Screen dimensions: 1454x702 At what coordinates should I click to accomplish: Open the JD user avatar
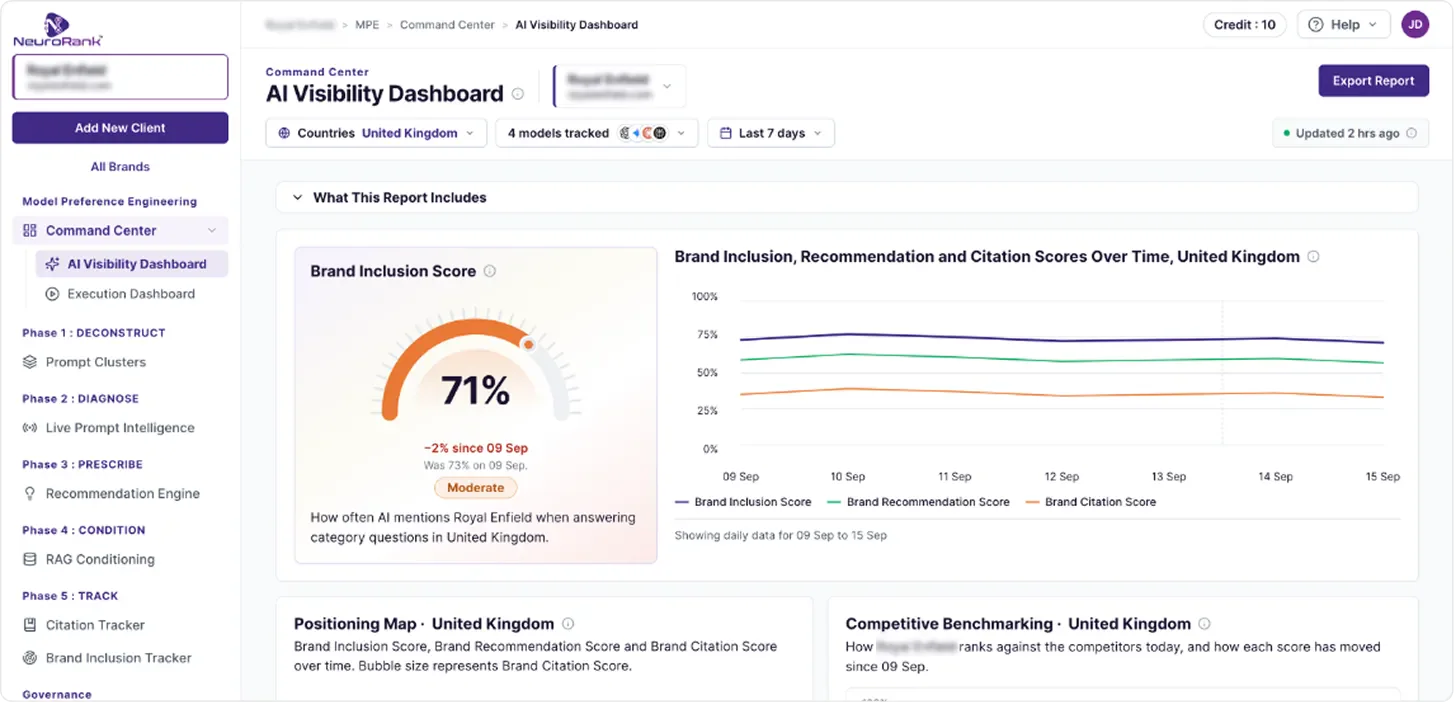click(1415, 25)
